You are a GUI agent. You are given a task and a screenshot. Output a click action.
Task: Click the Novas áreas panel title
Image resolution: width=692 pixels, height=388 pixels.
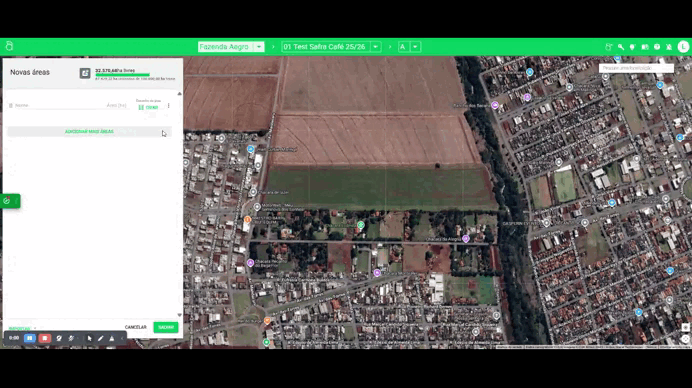click(30, 72)
